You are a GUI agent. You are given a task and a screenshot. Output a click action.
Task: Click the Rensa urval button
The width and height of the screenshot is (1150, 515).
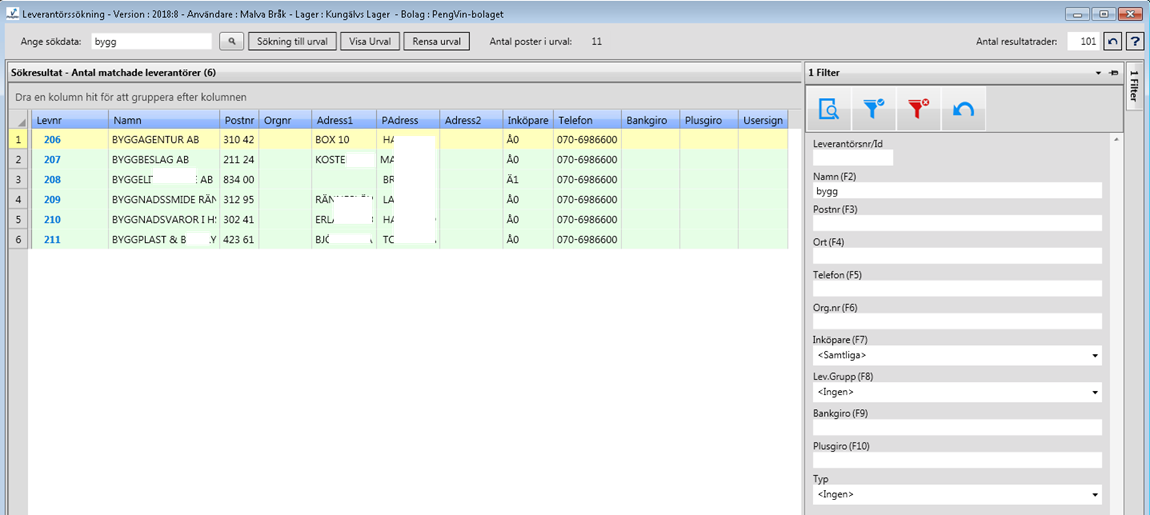tap(437, 41)
